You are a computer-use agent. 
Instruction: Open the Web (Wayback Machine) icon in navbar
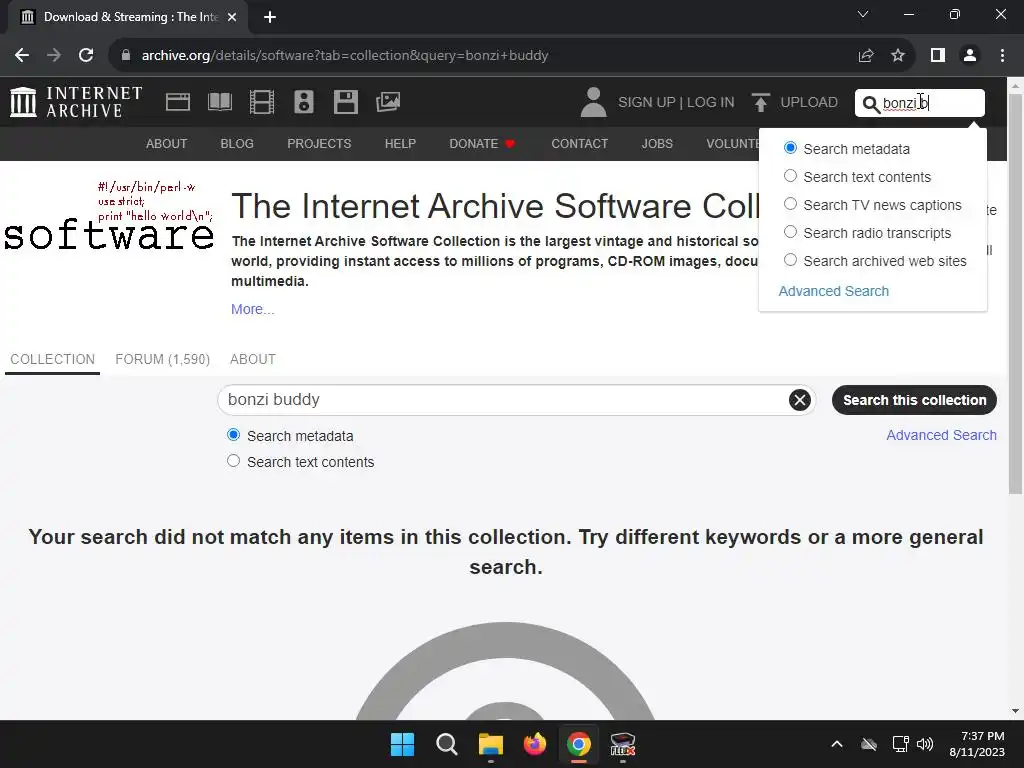tap(178, 103)
